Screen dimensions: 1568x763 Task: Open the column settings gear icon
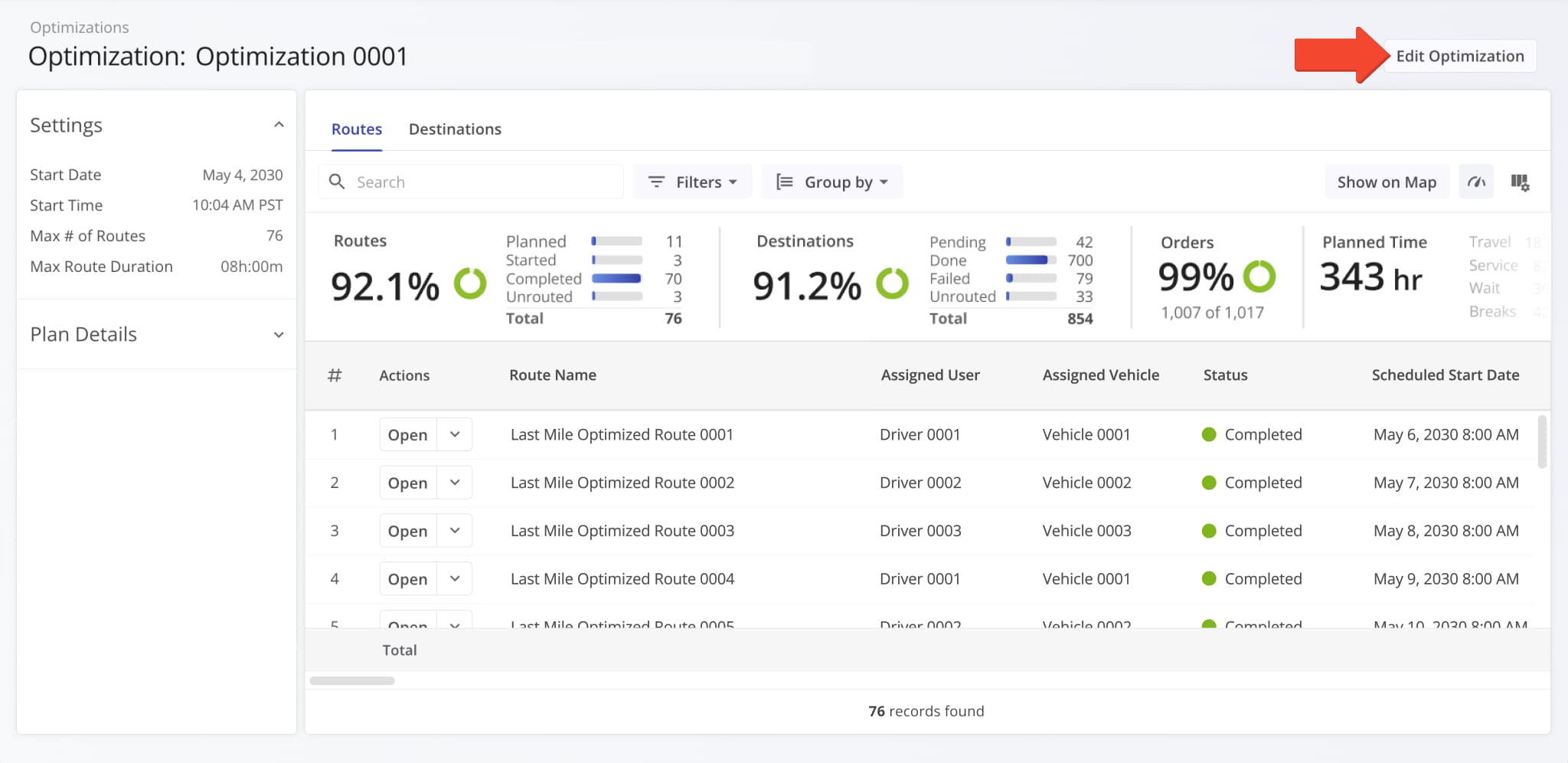click(x=1521, y=182)
